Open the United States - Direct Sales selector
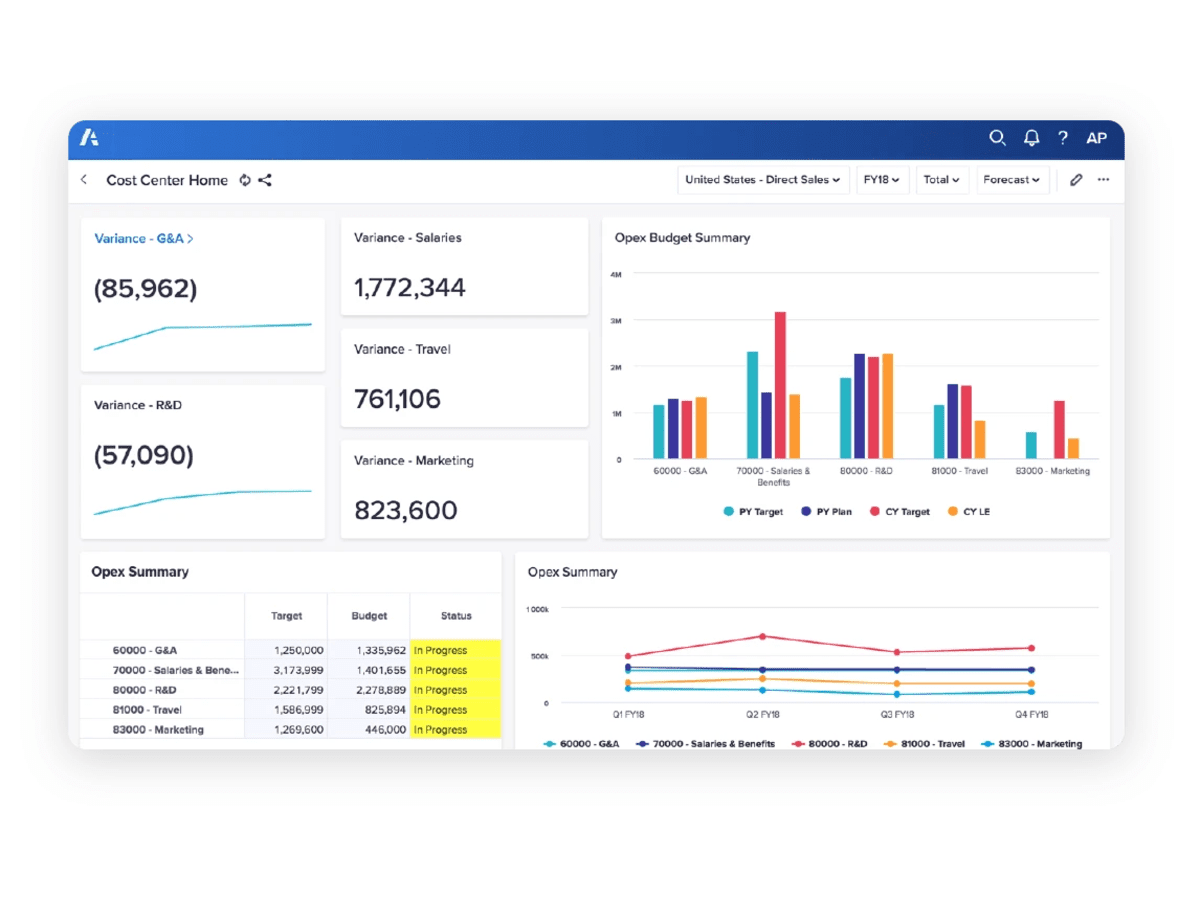This screenshot has height=900, width=1200. 763,180
